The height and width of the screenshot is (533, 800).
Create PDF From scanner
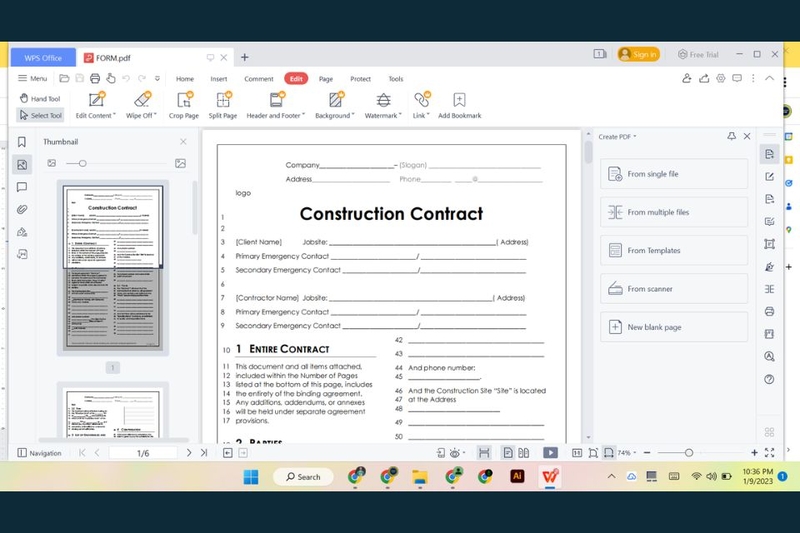674,289
